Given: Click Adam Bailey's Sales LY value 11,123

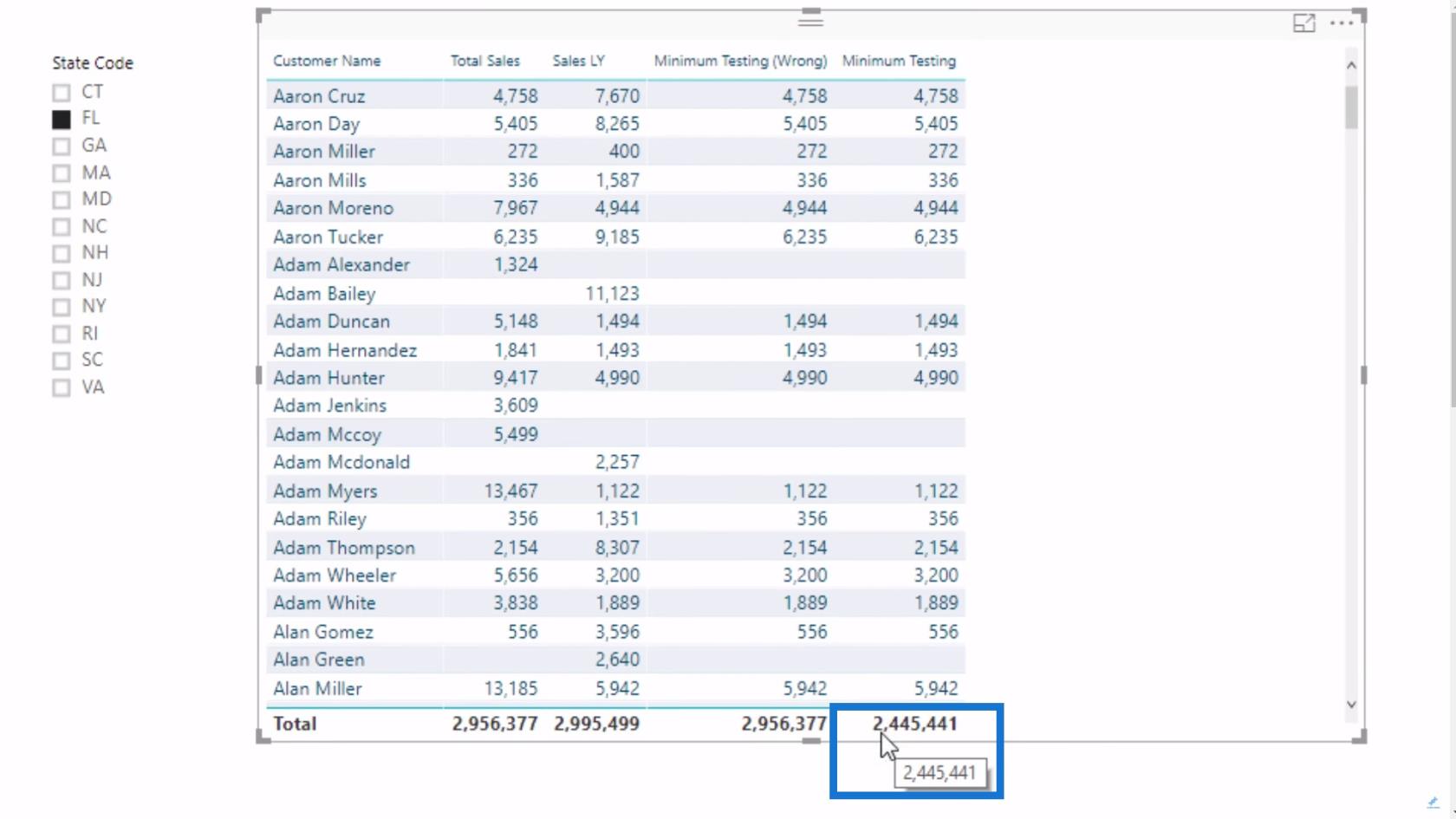Looking at the screenshot, I should tap(612, 294).
